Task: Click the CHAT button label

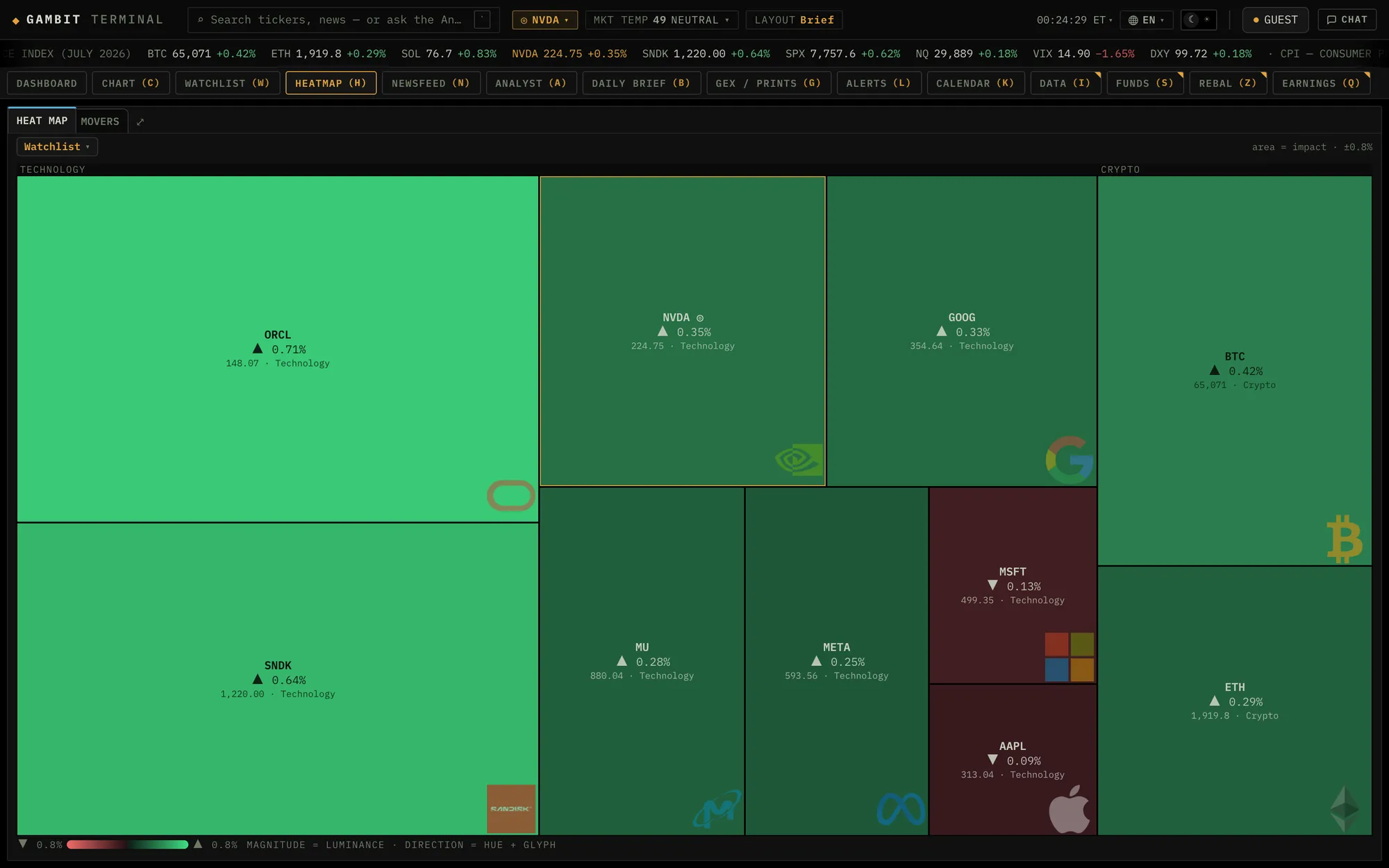Action: (1354, 20)
